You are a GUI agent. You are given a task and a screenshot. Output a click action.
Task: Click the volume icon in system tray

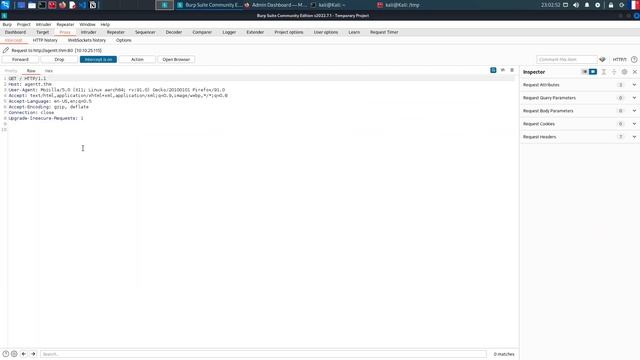576,5
